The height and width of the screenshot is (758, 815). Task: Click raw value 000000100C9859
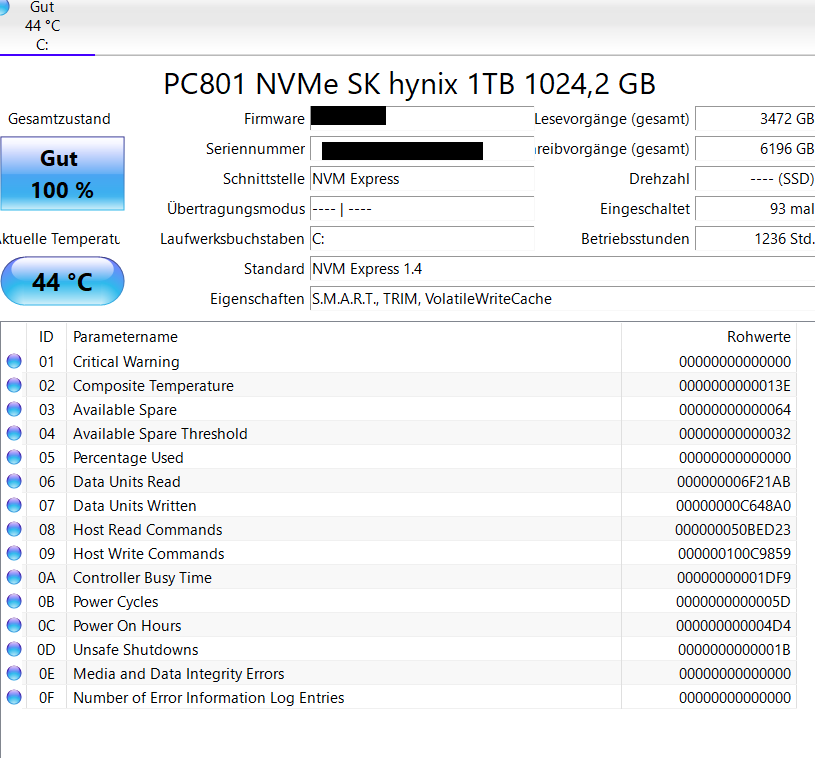tap(734, 554)
